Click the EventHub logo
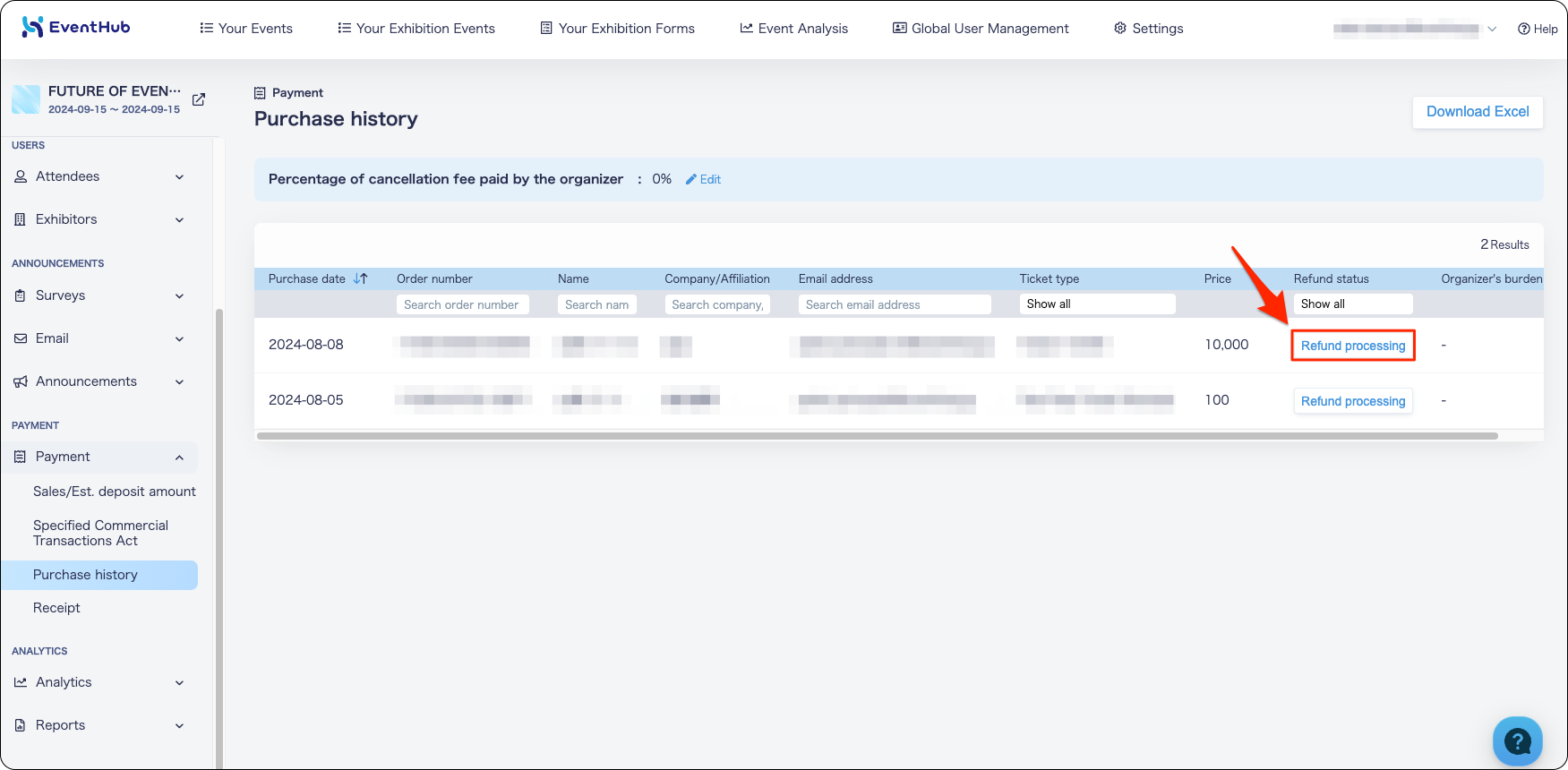The image size is (1568, 770). point(75,27)
